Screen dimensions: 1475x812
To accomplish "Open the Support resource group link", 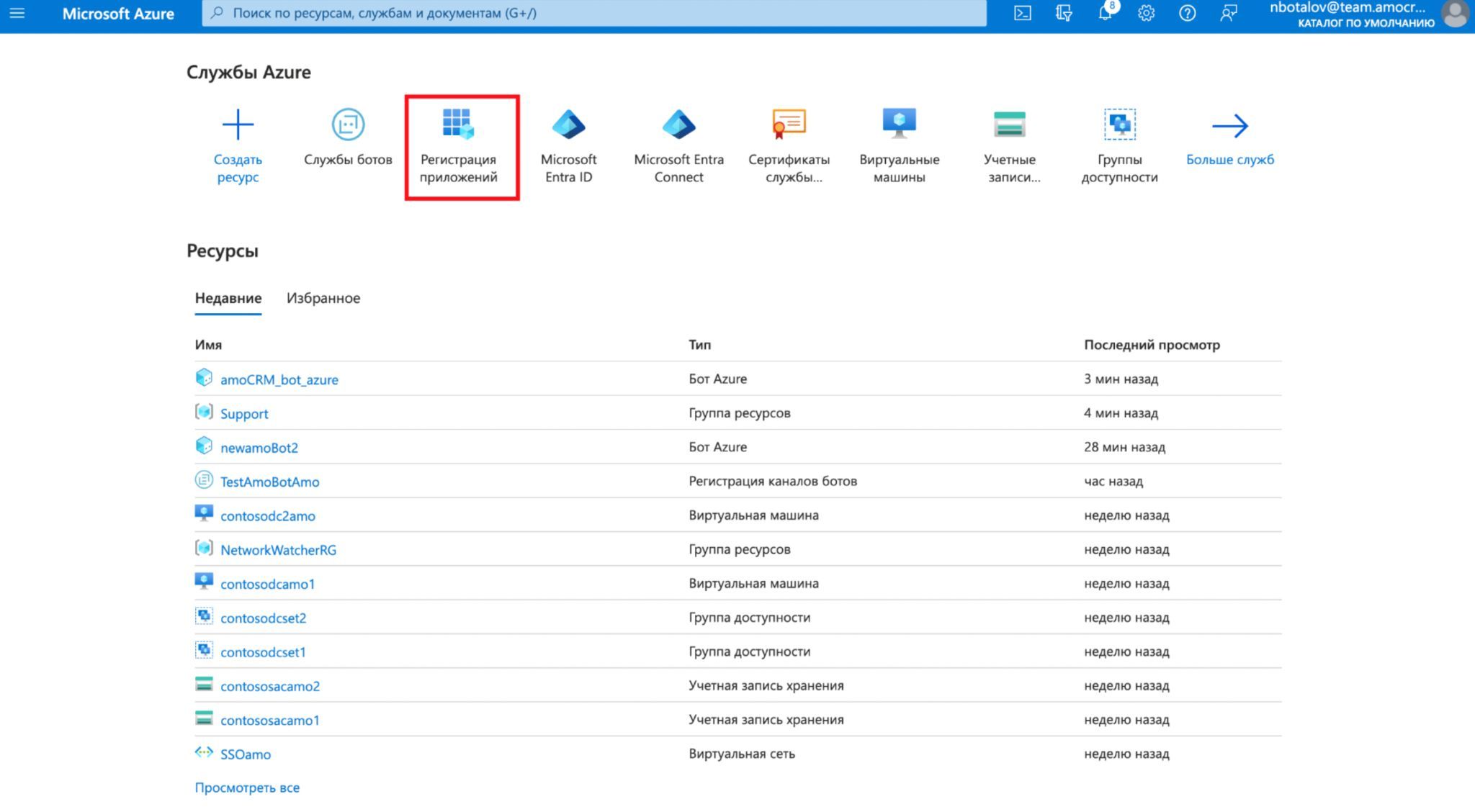I will [x=244, y=414].
